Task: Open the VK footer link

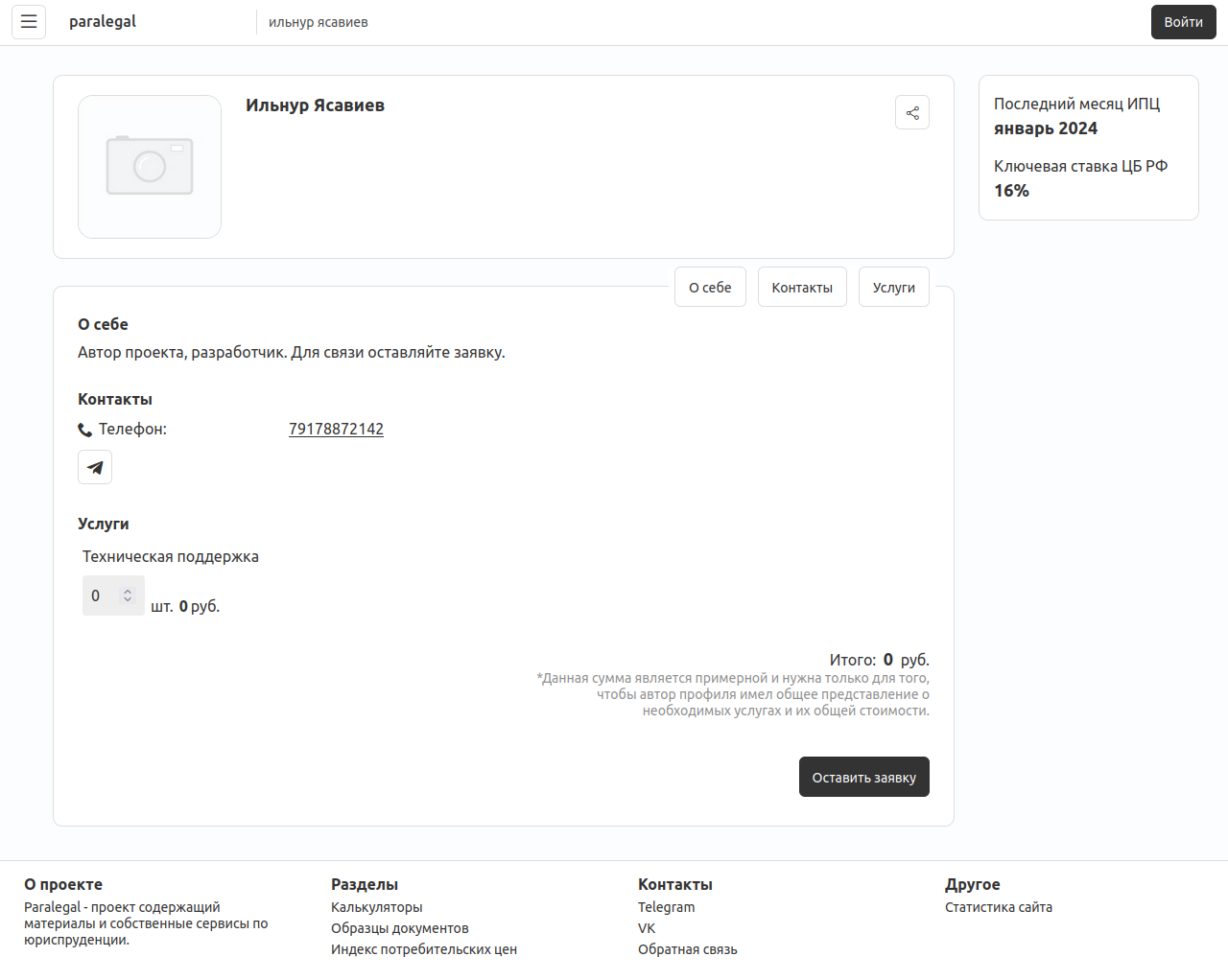Action: click(x=647, y=928)
